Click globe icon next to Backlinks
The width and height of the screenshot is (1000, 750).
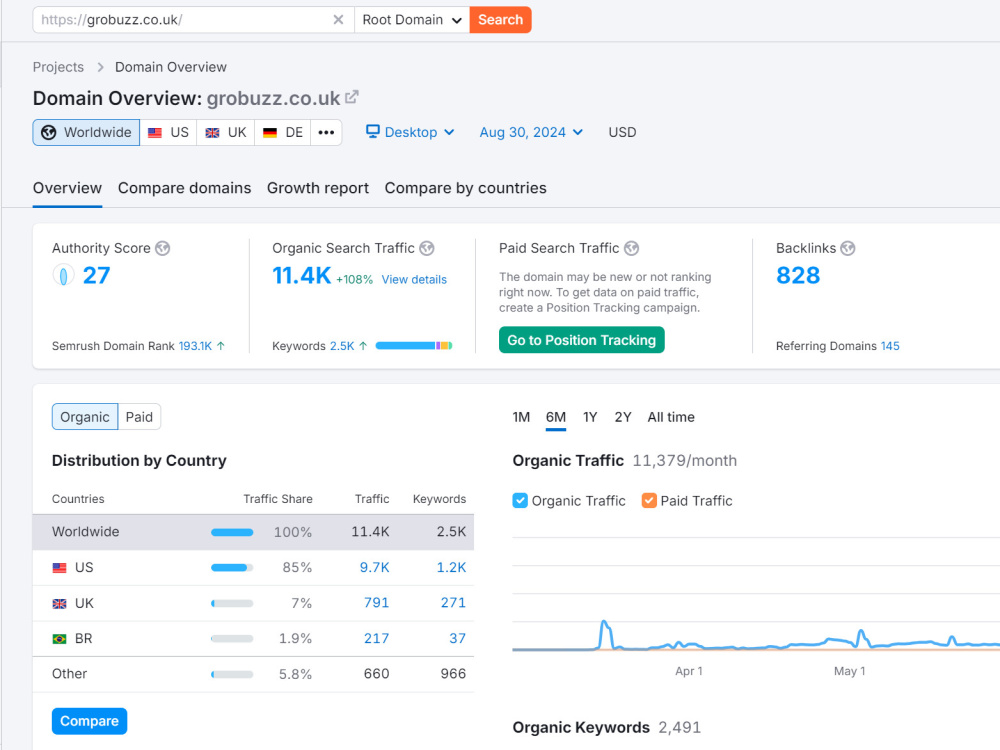click(848, 248)
